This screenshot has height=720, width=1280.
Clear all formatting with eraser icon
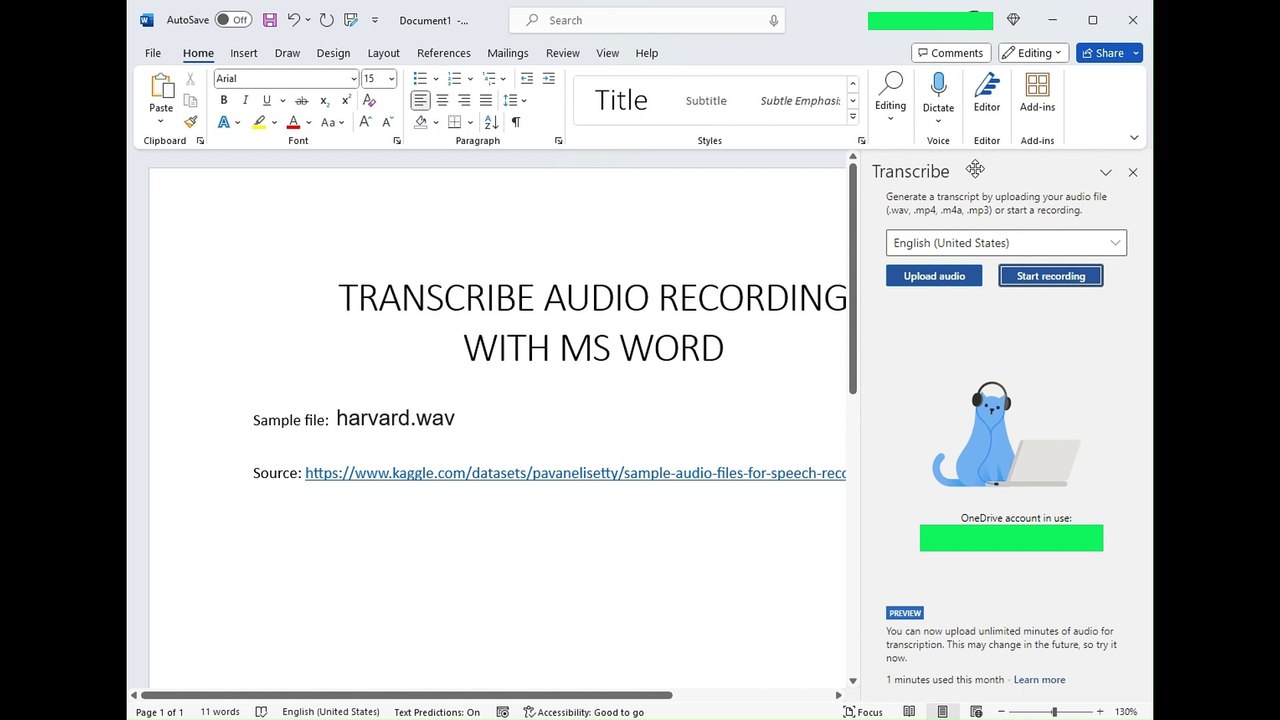(x=369, y=100)
